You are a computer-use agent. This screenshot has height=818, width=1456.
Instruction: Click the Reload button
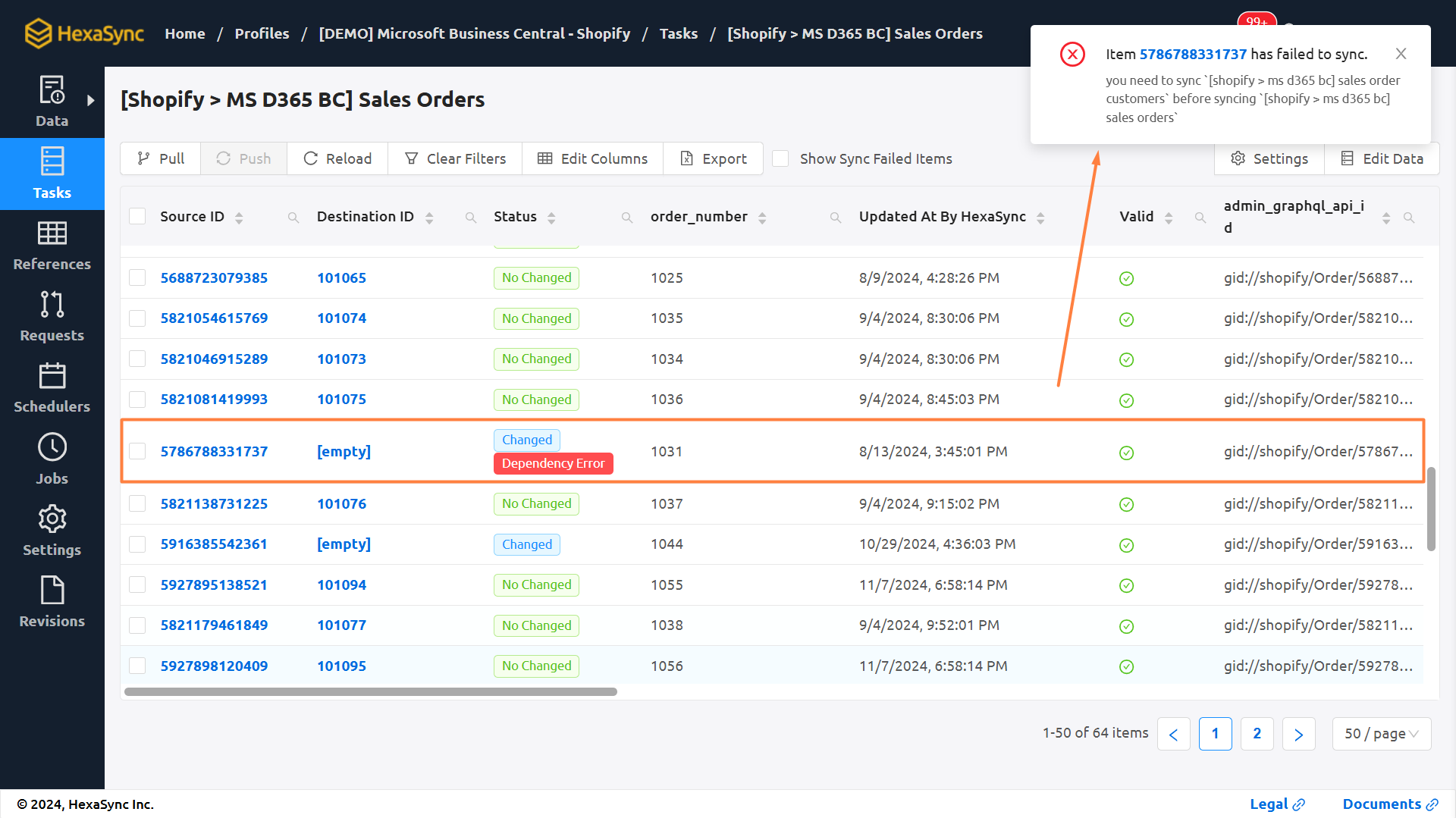337,158
